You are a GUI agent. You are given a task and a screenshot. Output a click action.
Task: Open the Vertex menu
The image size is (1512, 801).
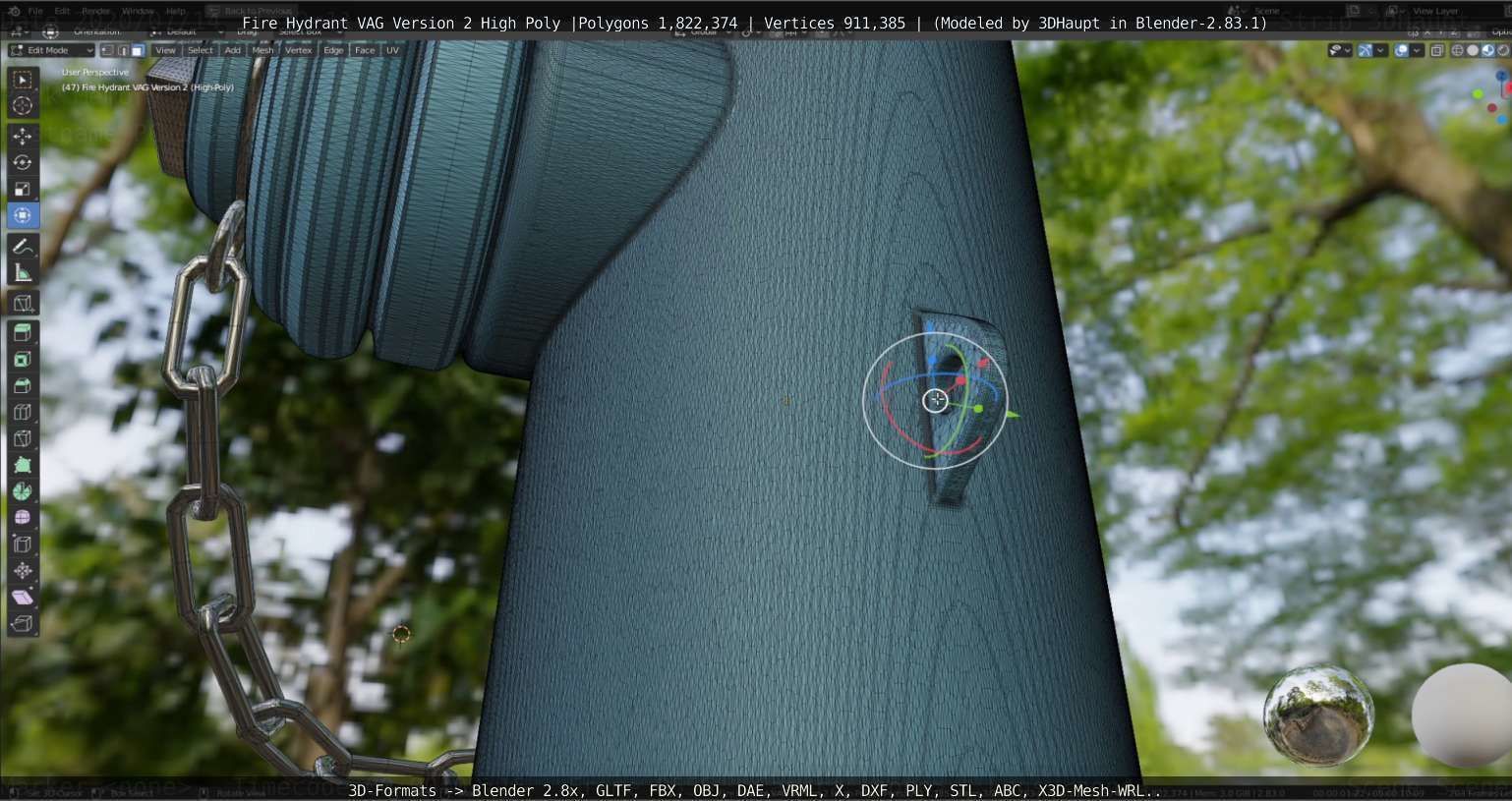click(298, 50)
